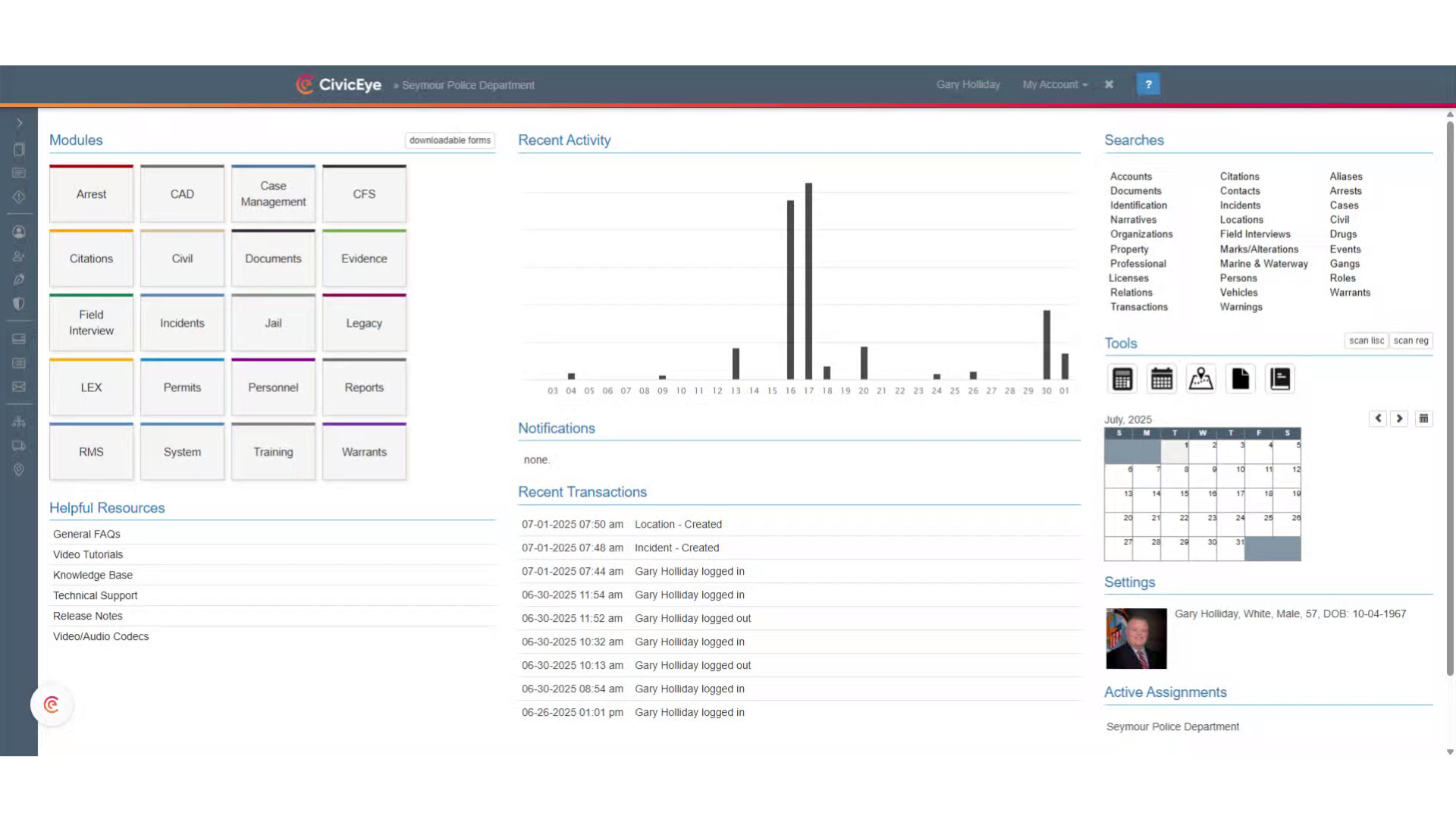1456x819 pixels.
Task: Search Aliases from the Searches panel
Action: pyautogui.click(x=1346, y=176)
